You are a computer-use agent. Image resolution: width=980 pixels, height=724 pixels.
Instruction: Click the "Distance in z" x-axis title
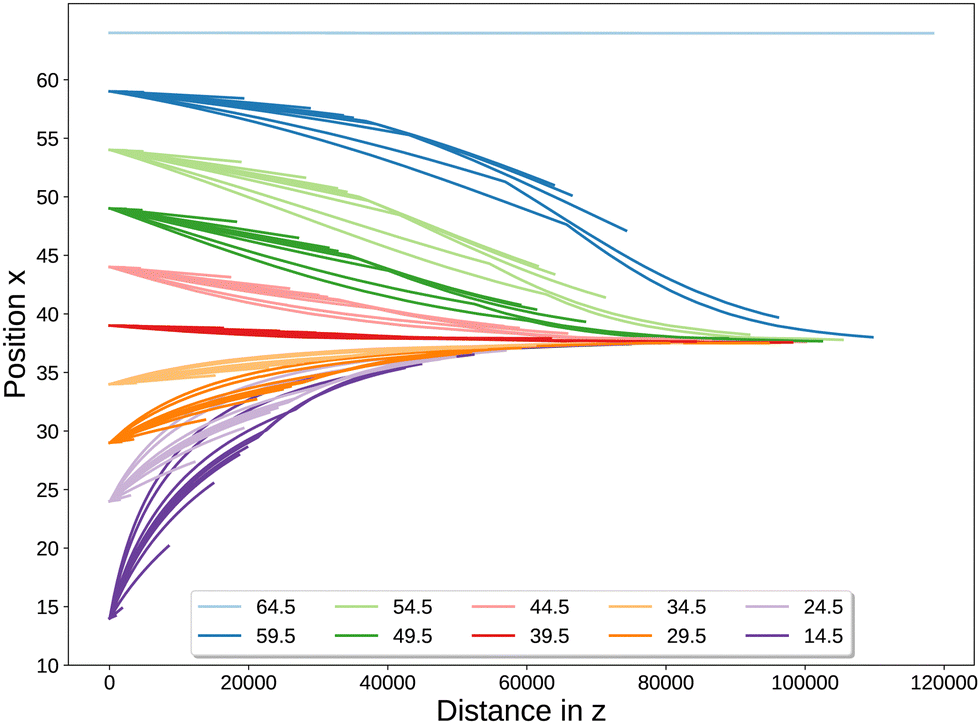[521, 711]
